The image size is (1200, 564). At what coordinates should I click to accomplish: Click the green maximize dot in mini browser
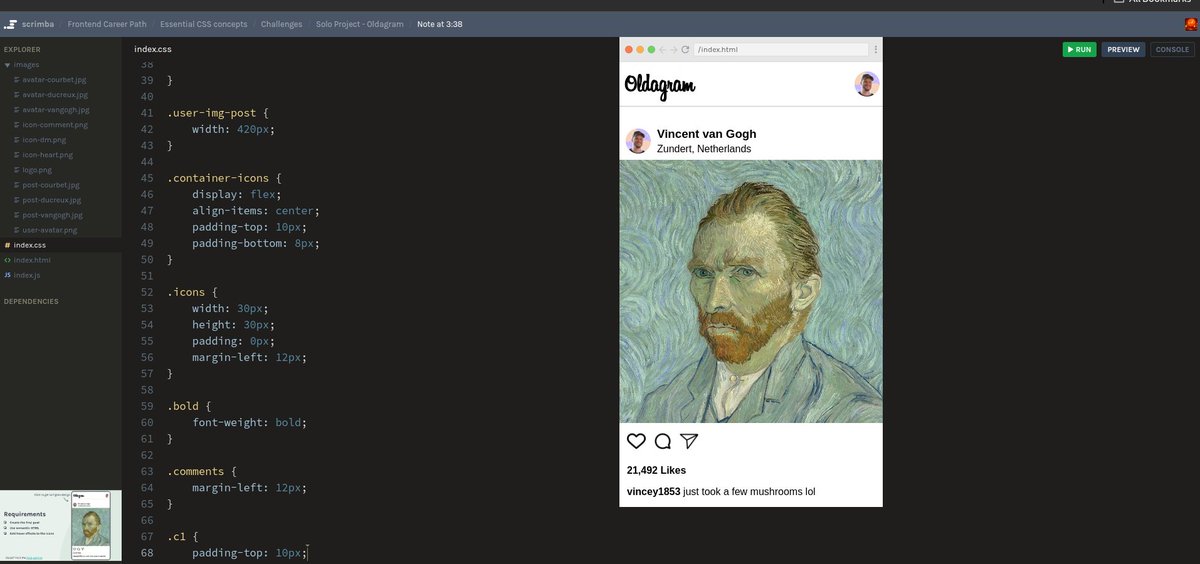[651, 49]
